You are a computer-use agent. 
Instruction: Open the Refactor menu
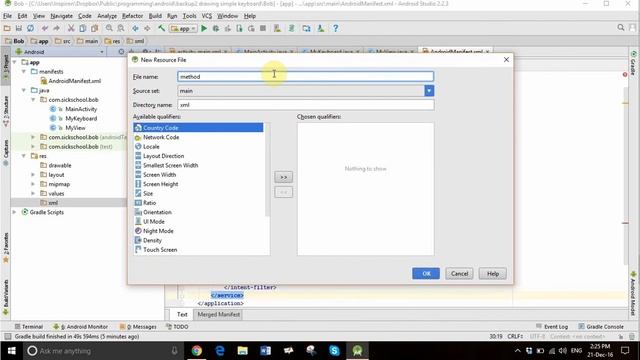133,16
